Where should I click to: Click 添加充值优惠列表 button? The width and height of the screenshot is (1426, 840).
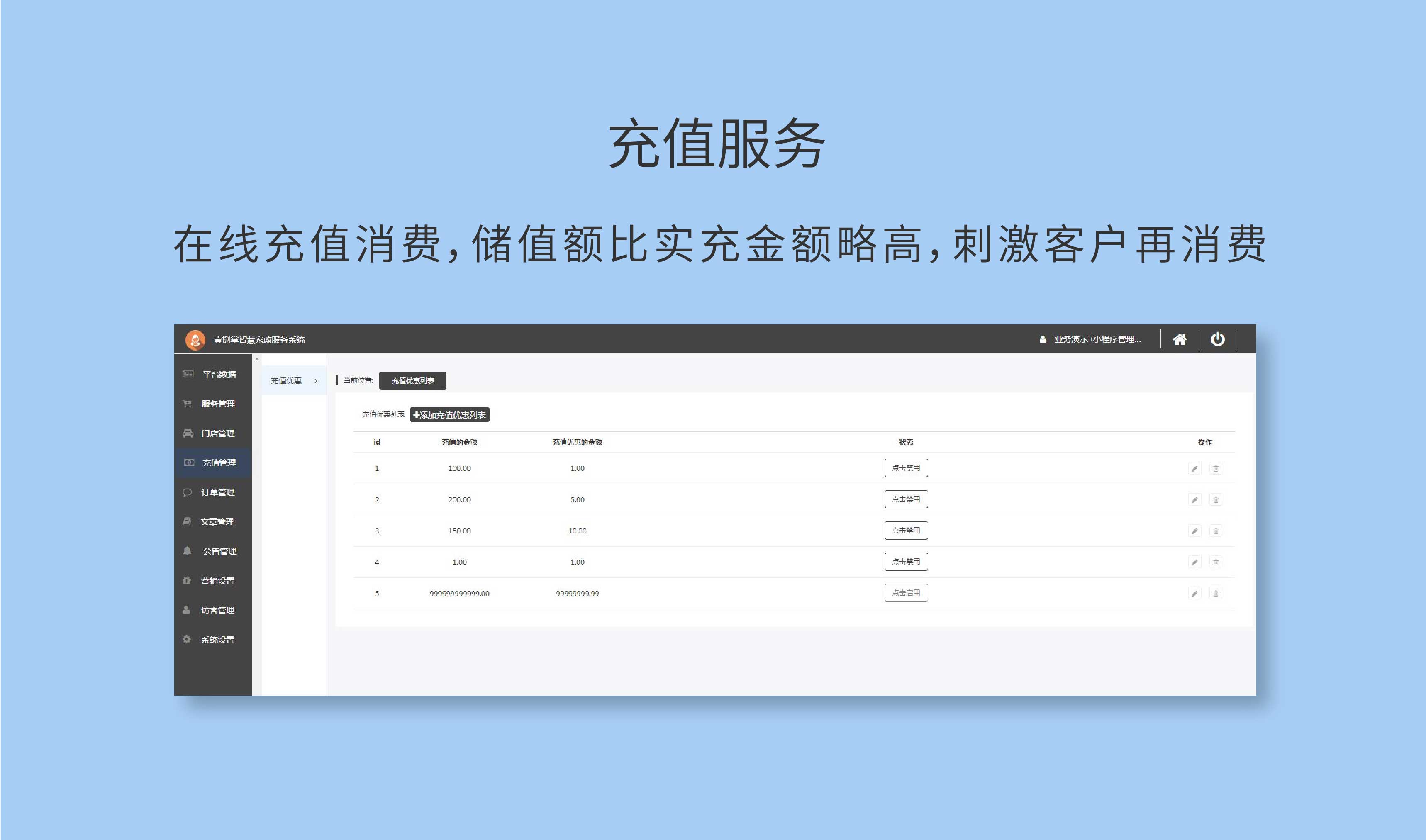pos(449,415)
